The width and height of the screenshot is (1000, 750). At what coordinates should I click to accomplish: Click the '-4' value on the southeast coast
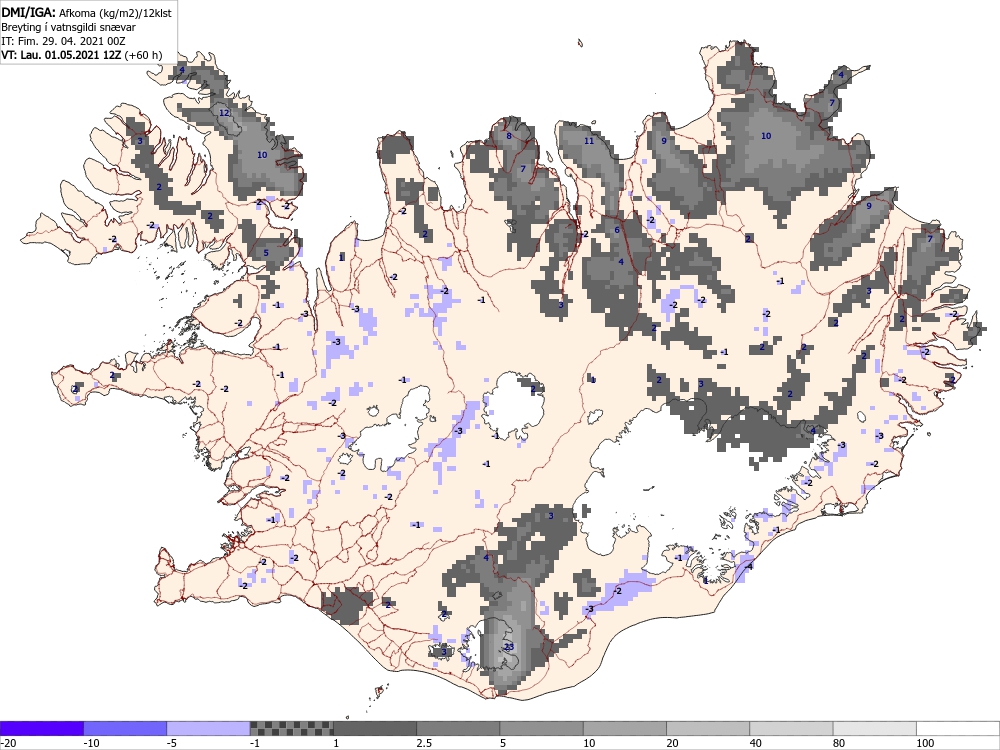[x=749, y=566]
